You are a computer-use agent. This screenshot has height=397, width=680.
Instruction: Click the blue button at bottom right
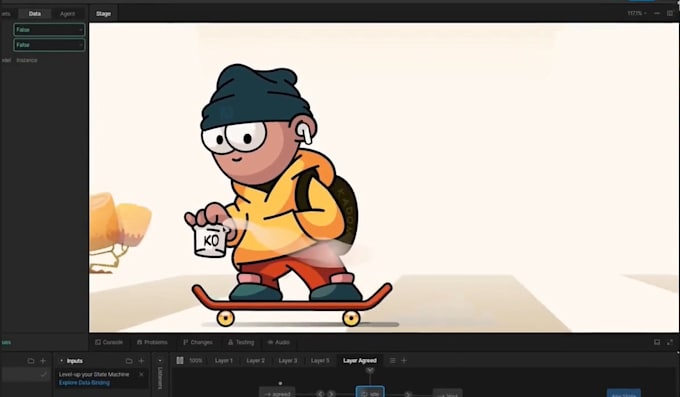[x=624, y=393]
